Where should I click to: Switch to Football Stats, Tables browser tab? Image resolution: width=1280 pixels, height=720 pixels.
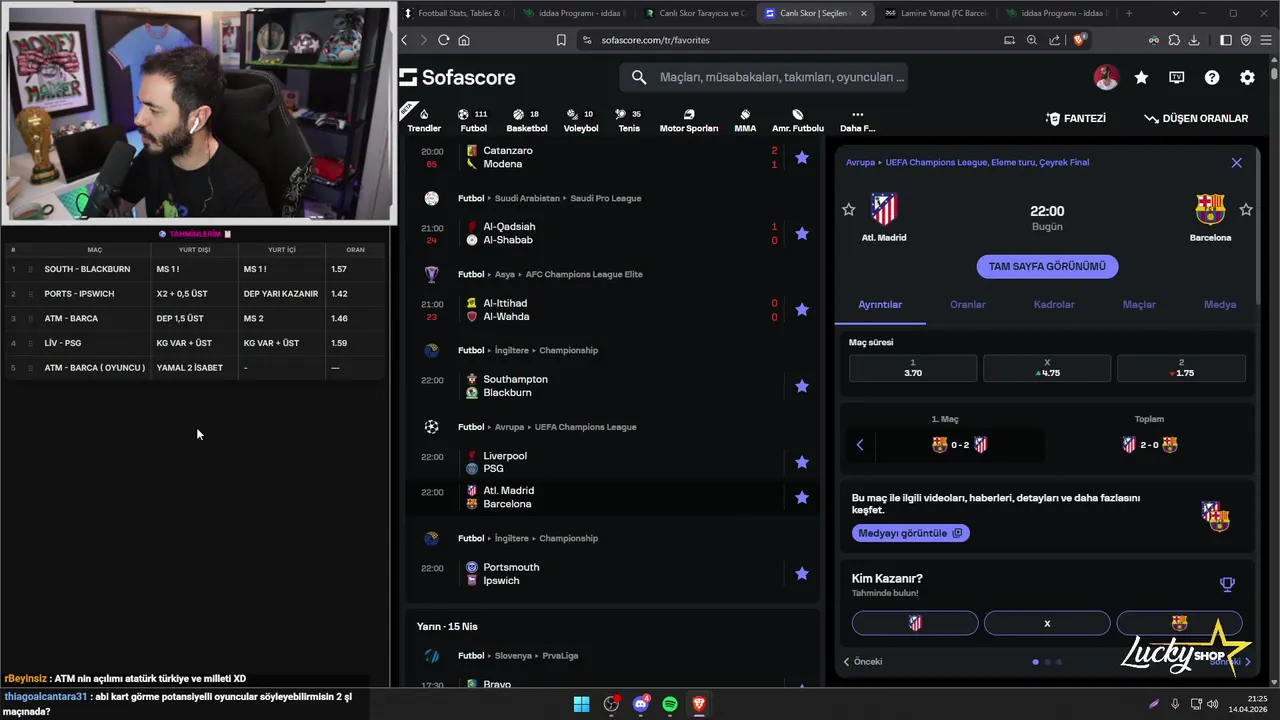coord(456,13)
